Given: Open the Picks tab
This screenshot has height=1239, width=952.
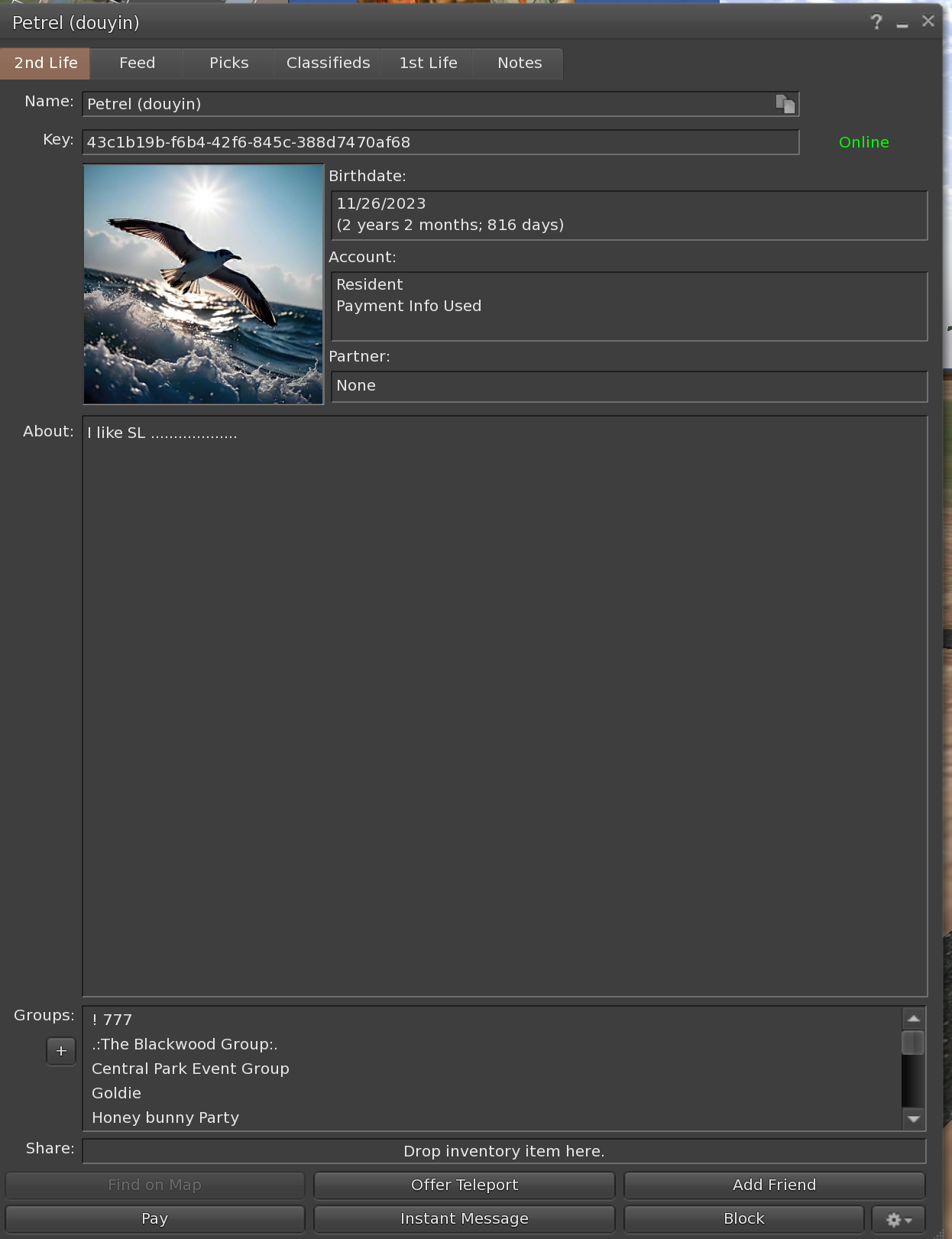Looking at the screenshot, I should point(228,63).
